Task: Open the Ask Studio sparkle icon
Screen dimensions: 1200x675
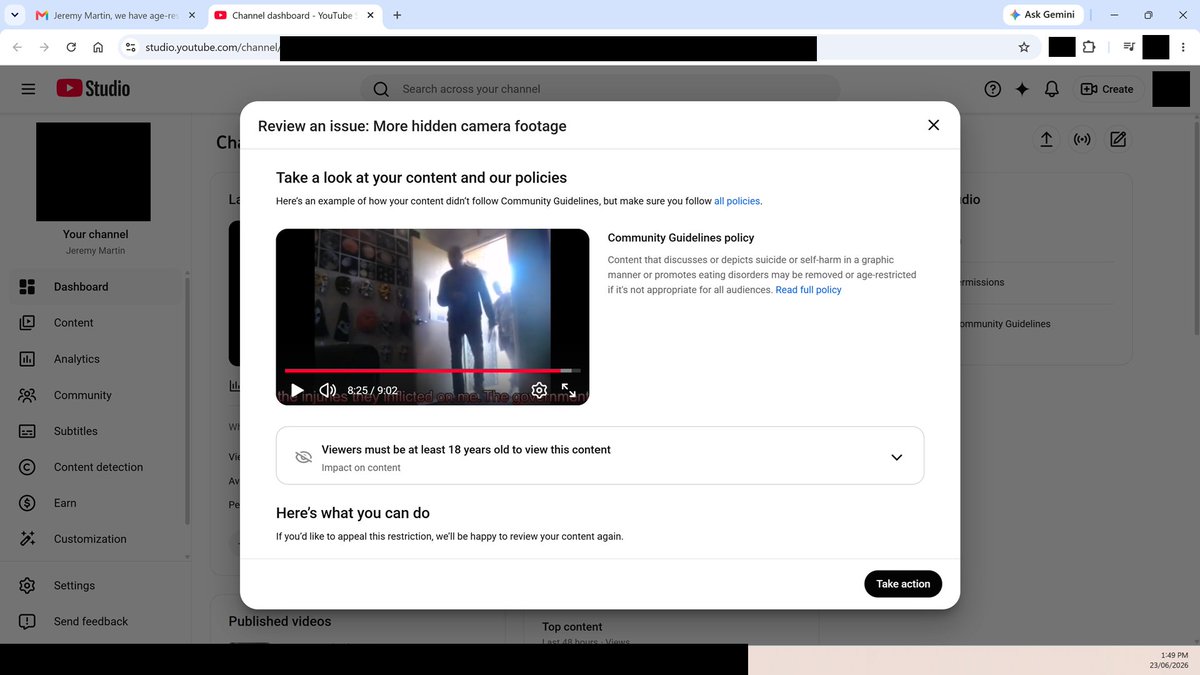Action: 1022,89
